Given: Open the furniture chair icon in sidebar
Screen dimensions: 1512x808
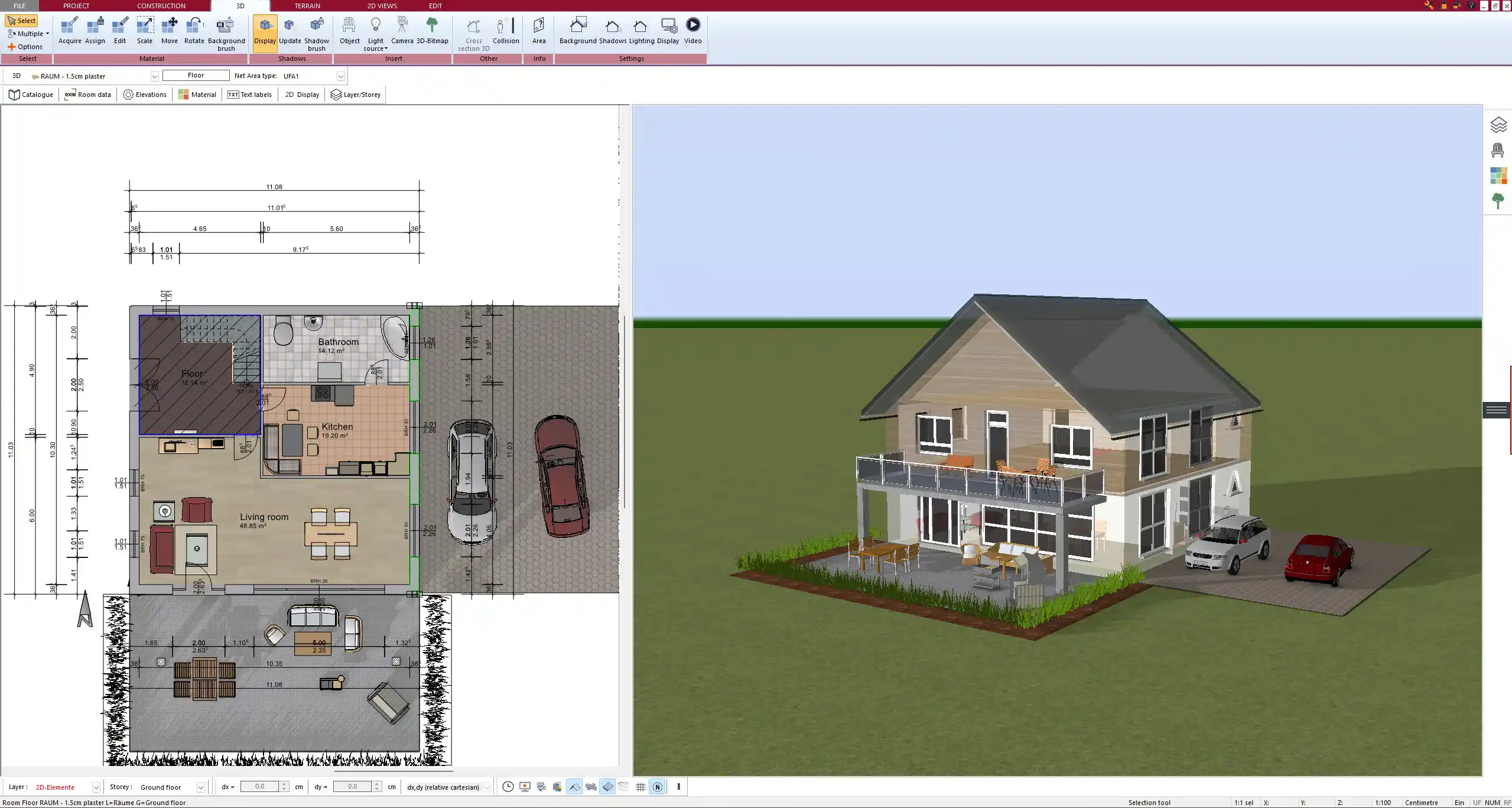Looking at the screenshot, I should (1498, 151).
